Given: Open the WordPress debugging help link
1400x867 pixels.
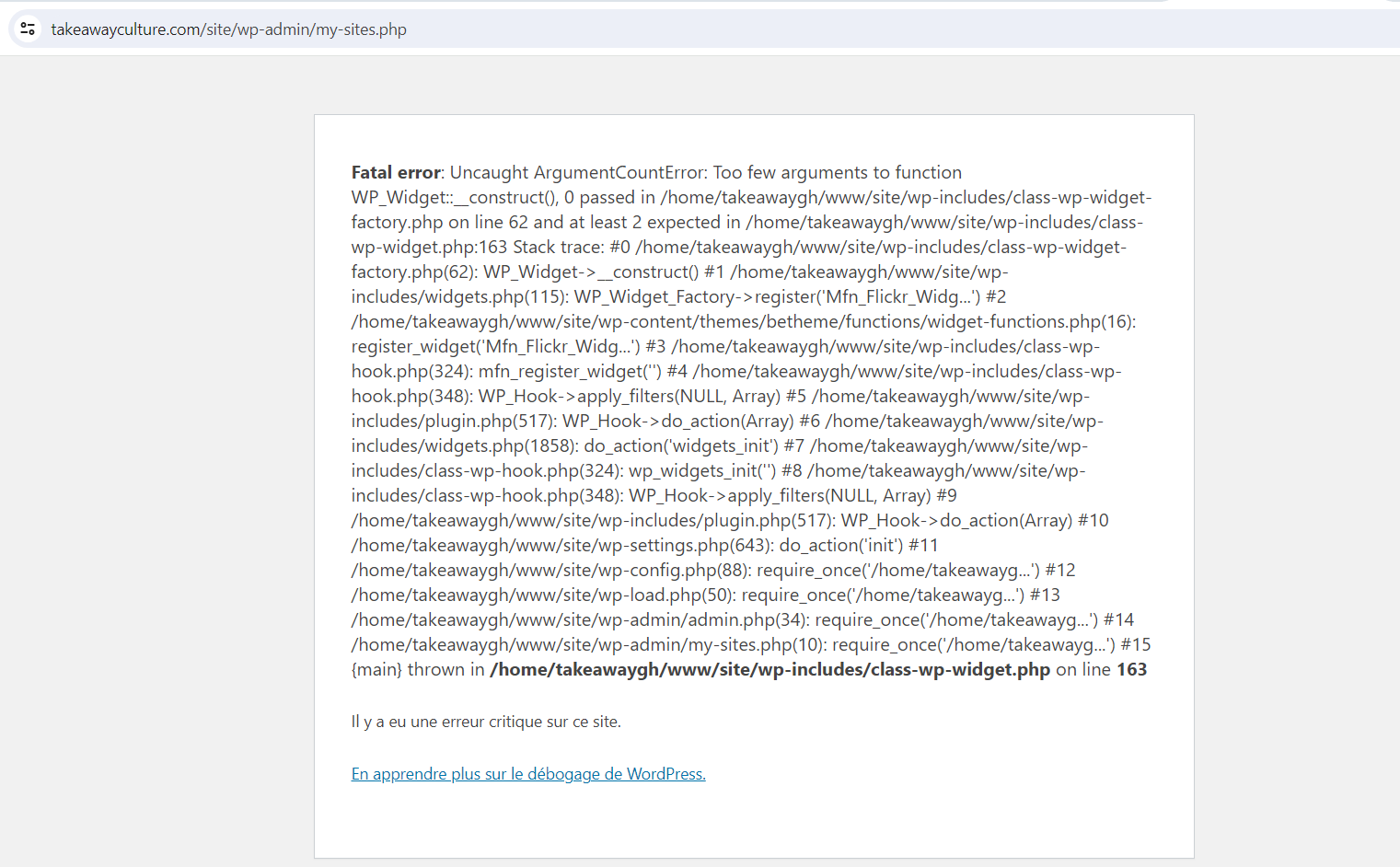Looking at the screenshot, I should click(x=528, y=774).
